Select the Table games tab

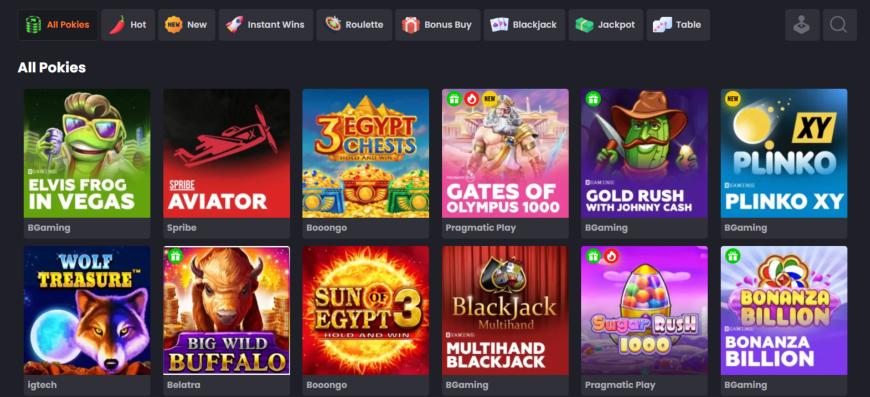tap(677, 25)
